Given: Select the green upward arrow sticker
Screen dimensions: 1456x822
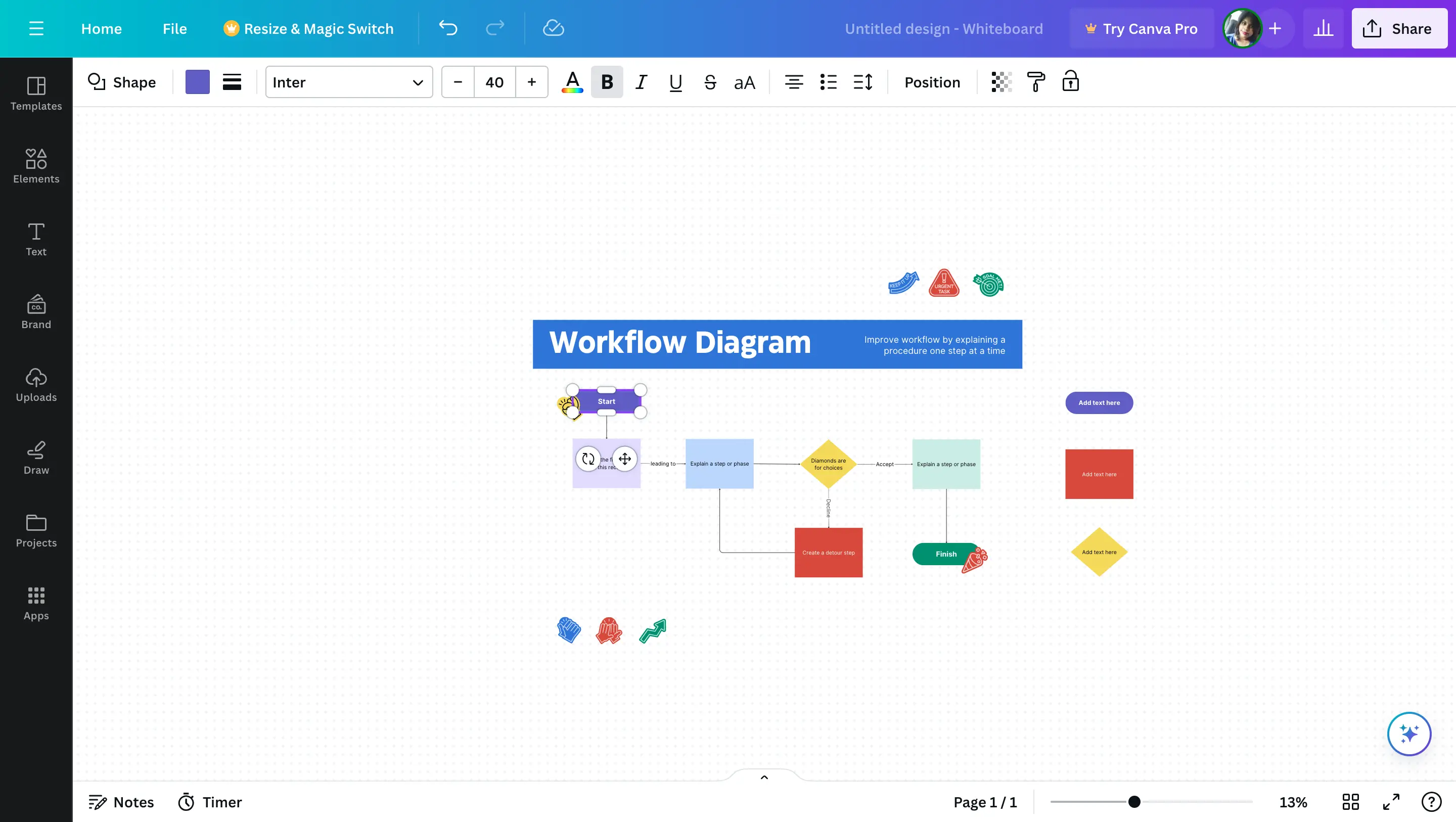Looking at the screenshot, I should click(653, 630).
